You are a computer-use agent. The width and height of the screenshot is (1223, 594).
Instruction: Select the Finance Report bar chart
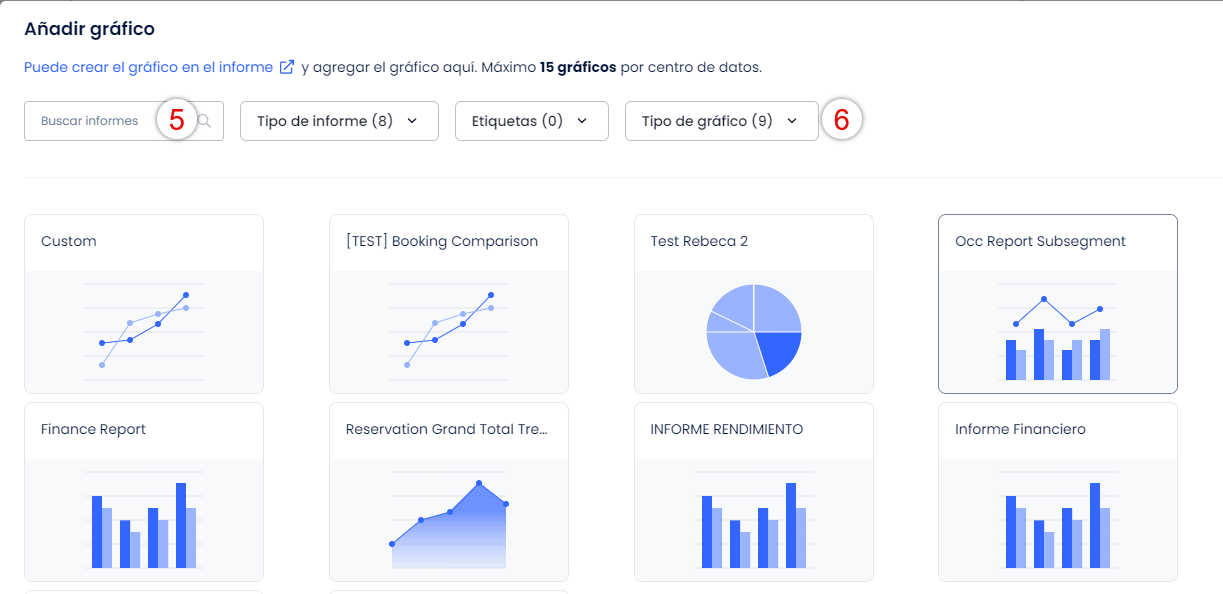pos(144,520)
